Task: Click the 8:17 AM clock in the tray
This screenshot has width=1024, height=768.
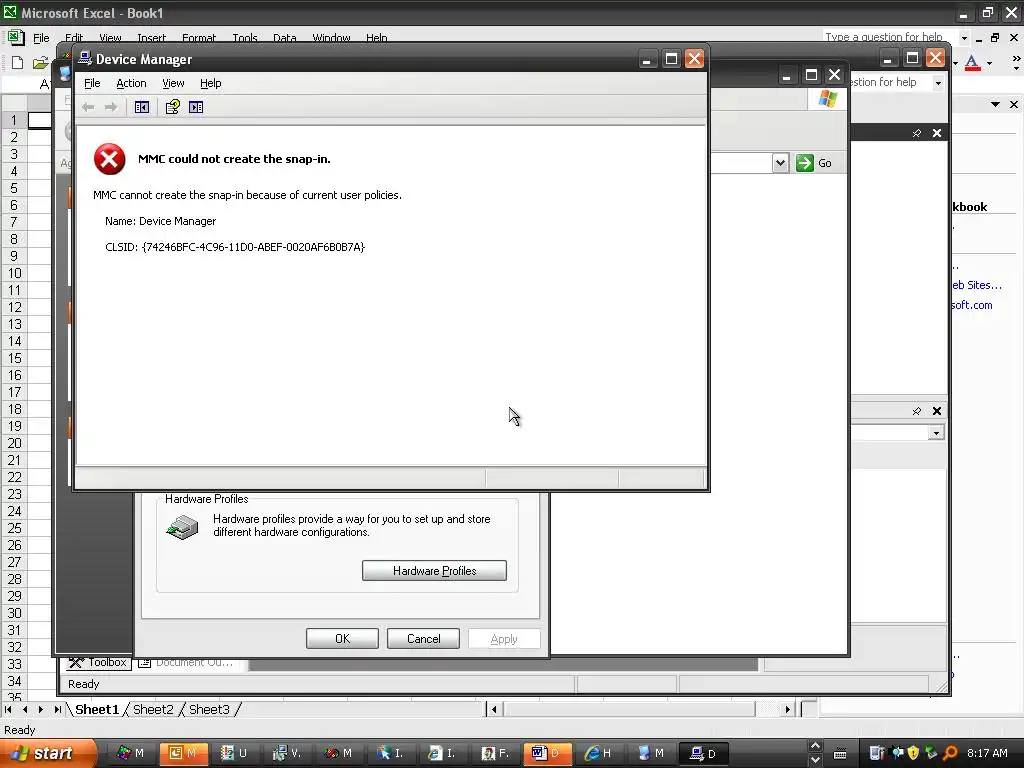Action: pyautogui.click(x=987, y=753)
